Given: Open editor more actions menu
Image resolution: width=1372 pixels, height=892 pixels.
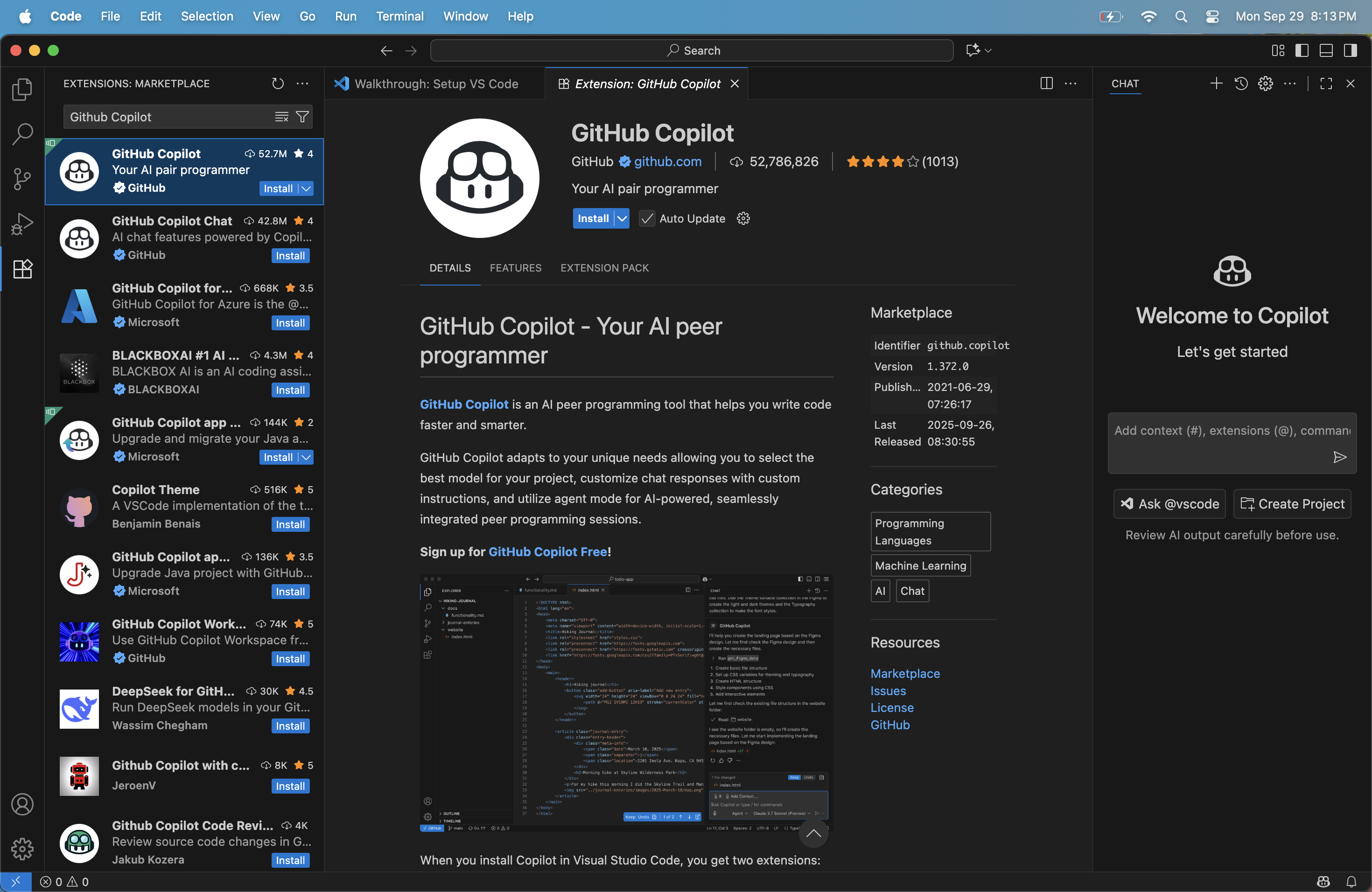Looking at the screenshot, I should pos(1071,84).
